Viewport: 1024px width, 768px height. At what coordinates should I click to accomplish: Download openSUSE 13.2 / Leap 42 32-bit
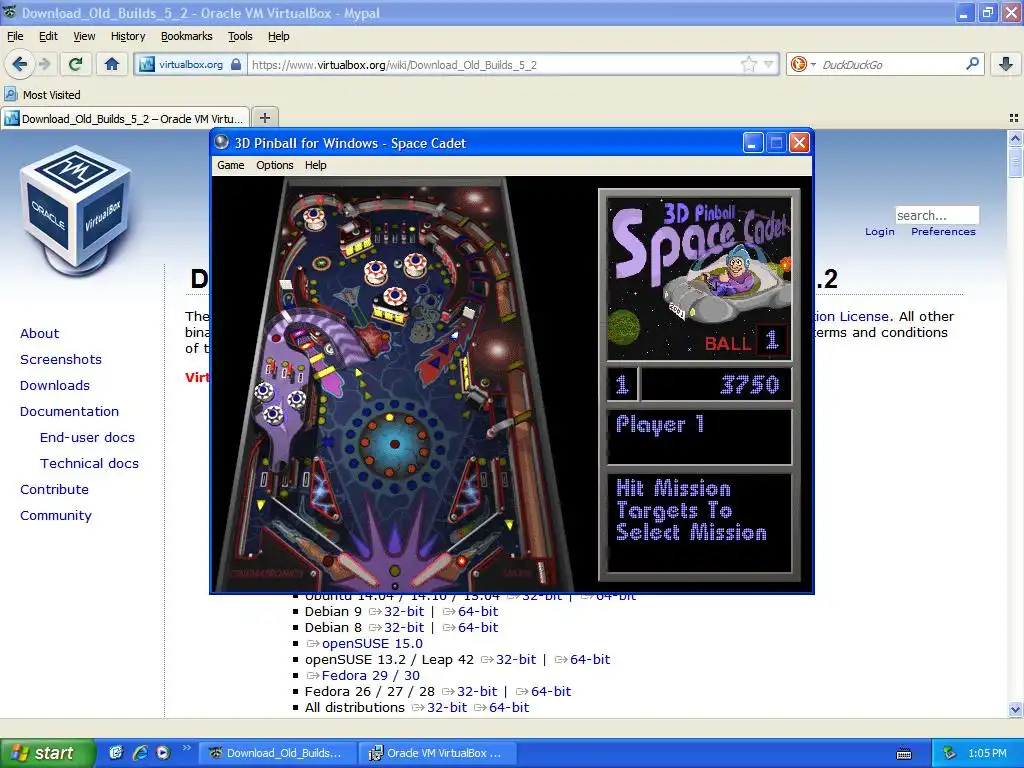coord(515,660)
